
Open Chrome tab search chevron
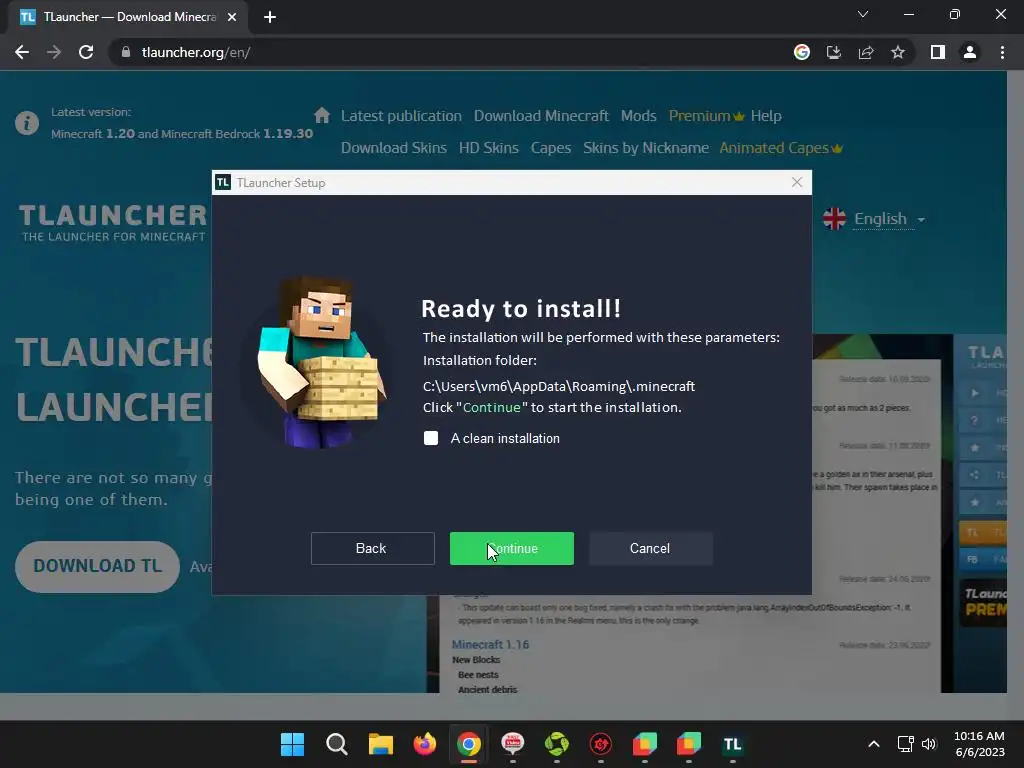pyautogui.click(x=863, y=14)
